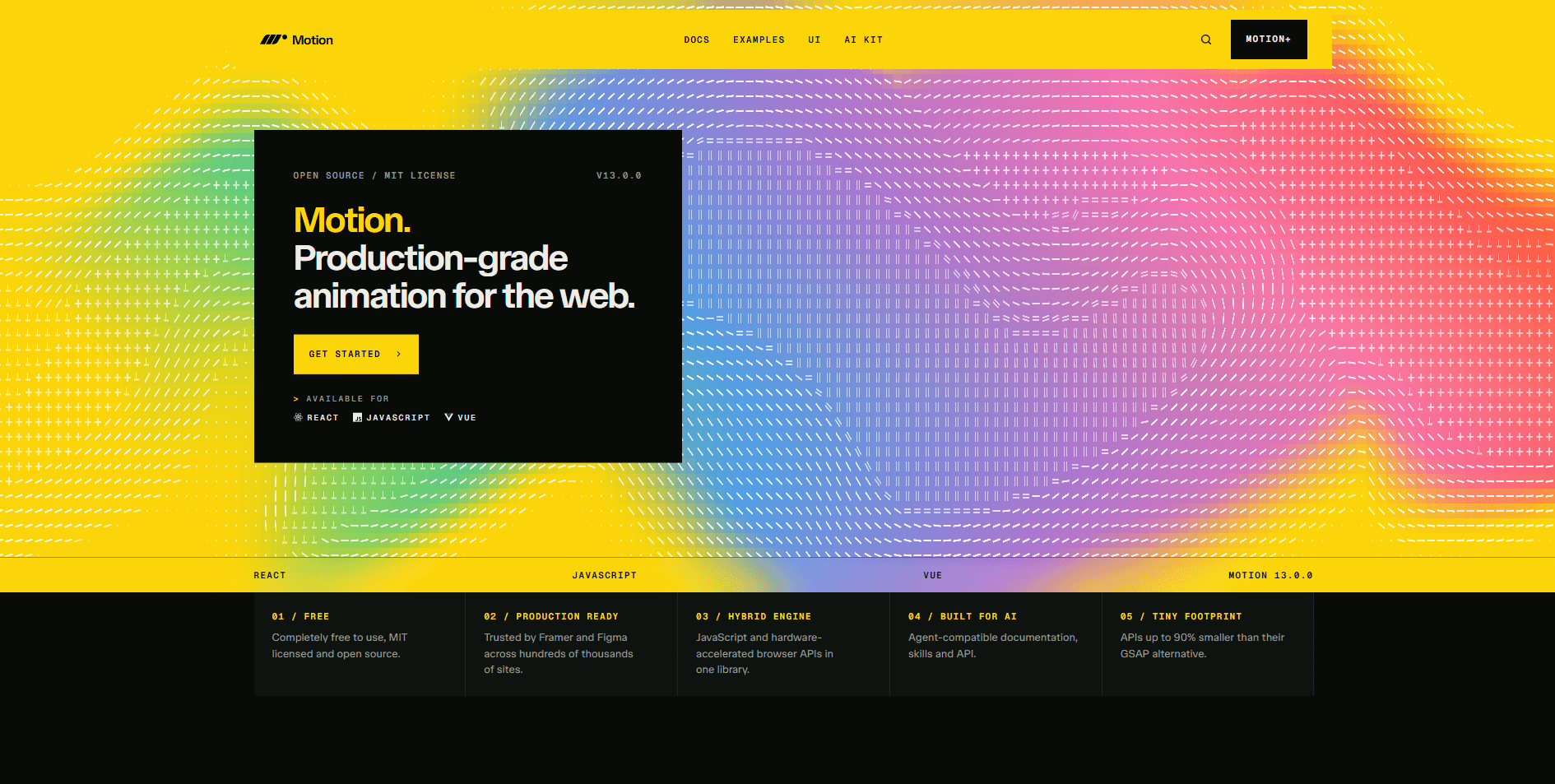Click the "APIs up to 90% smaller" description
The width and height of the screenshot is (1555, 784).
tap(1203, 646)
